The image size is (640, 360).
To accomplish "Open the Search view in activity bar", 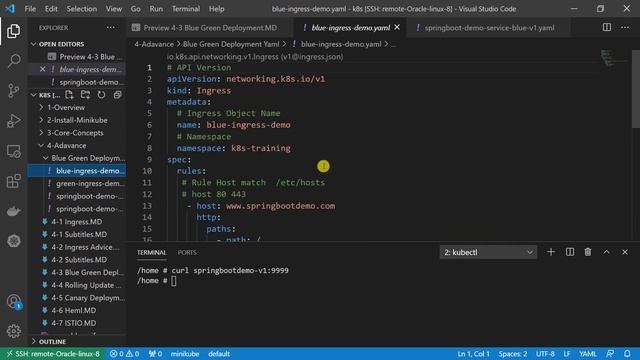I will 13,61.
